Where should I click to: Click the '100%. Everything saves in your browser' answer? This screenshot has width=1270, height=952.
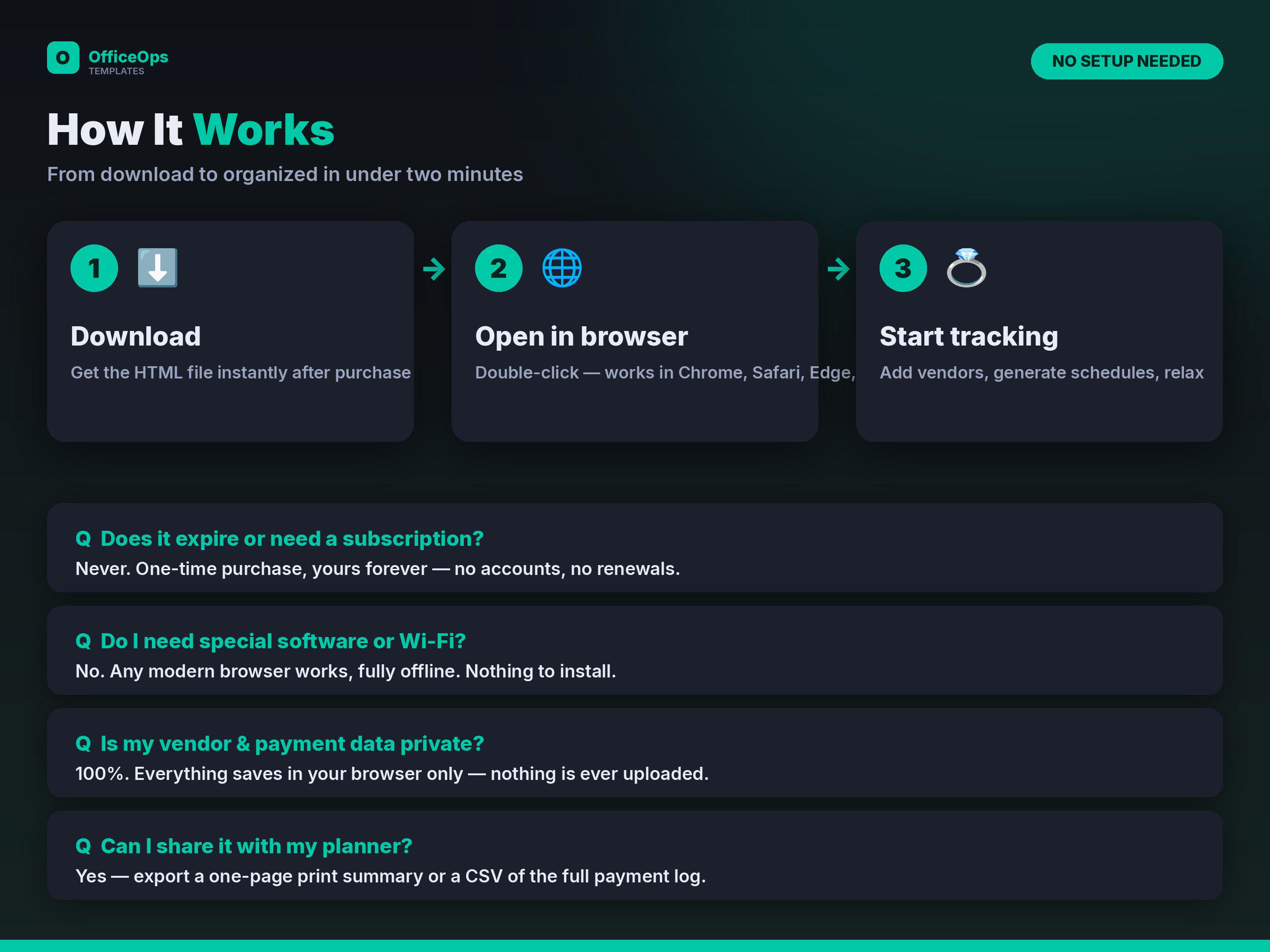pos(392,773)
